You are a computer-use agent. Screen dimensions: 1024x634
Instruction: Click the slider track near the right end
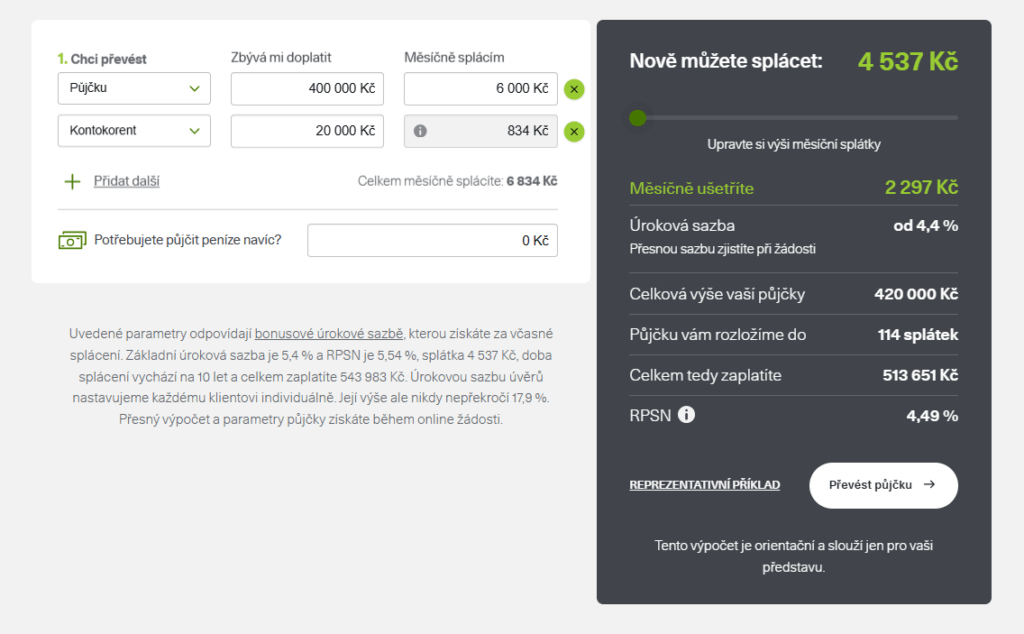tap(940, 118)
